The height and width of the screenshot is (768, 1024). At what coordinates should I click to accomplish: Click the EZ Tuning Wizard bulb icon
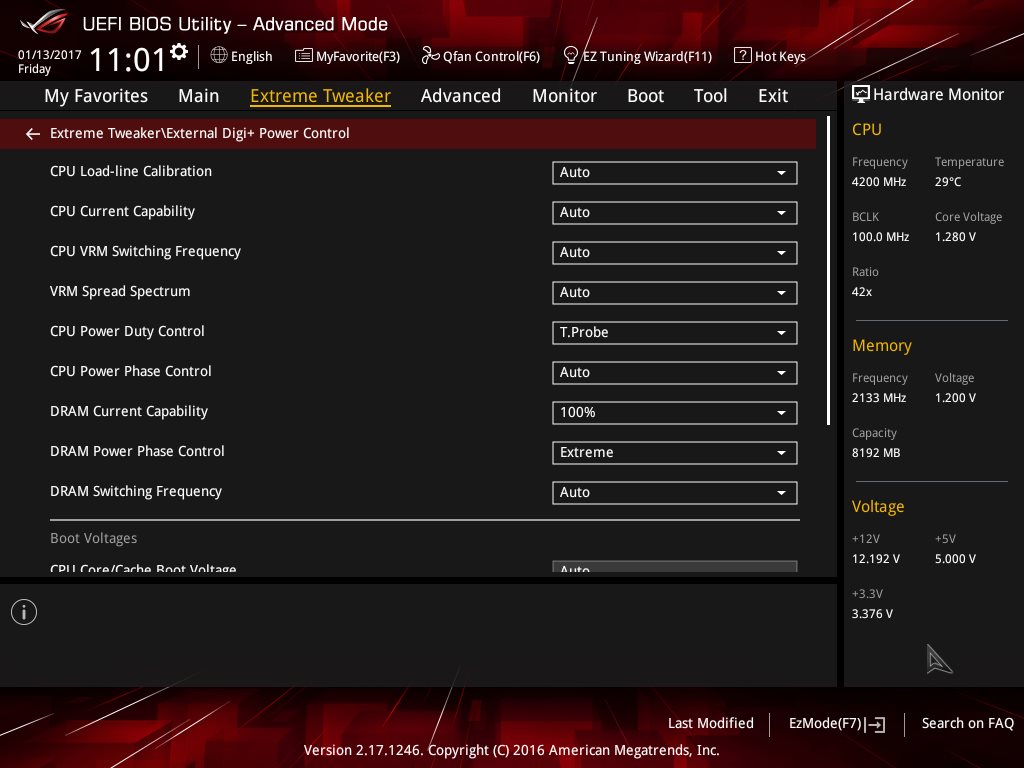coord(571,56)
